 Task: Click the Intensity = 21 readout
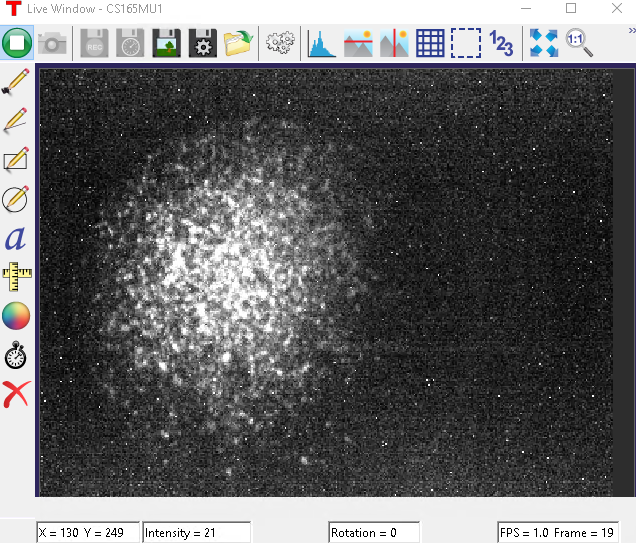pos(197,532)
